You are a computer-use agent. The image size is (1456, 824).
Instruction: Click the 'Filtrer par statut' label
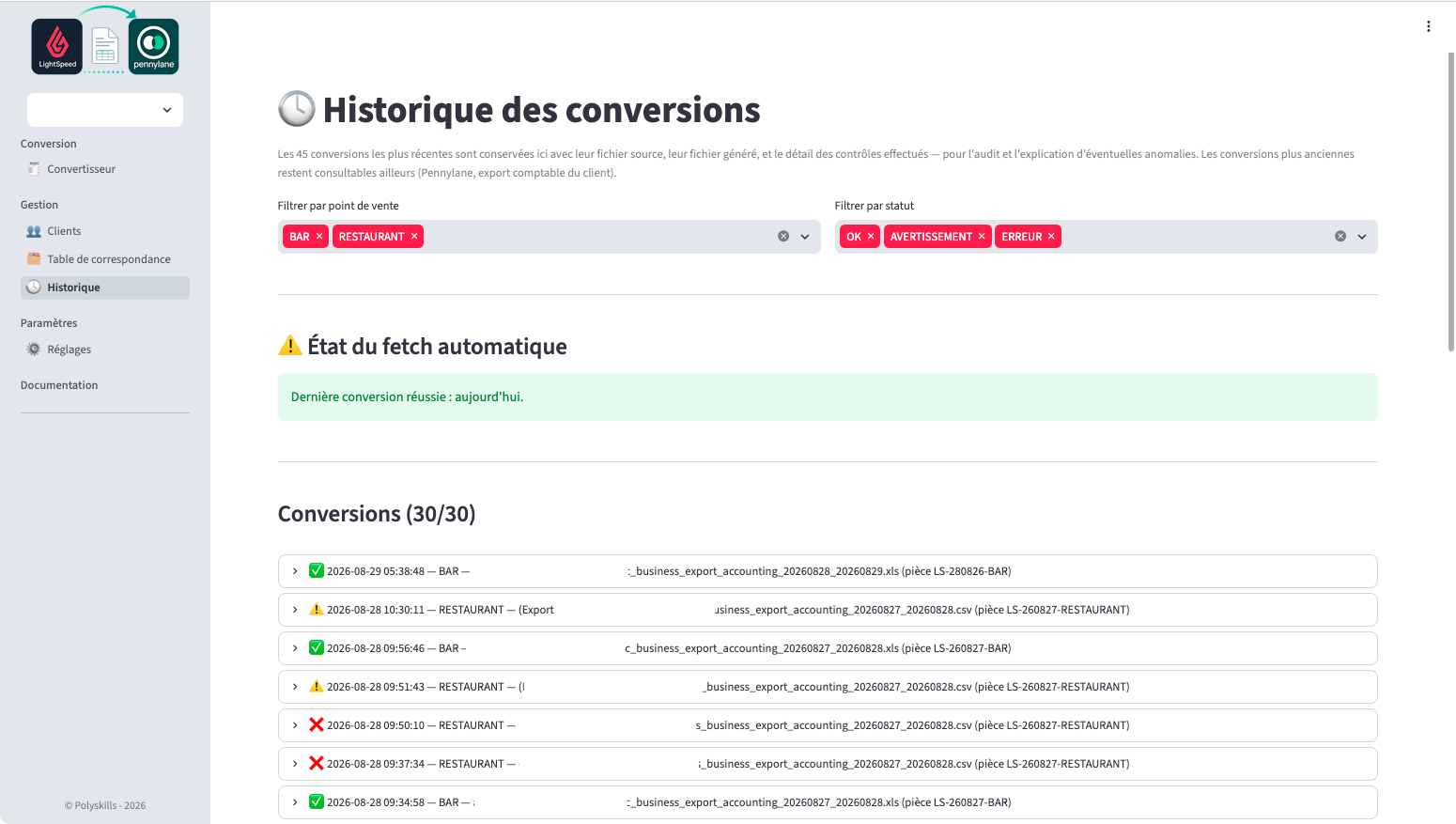pos(875,206)
